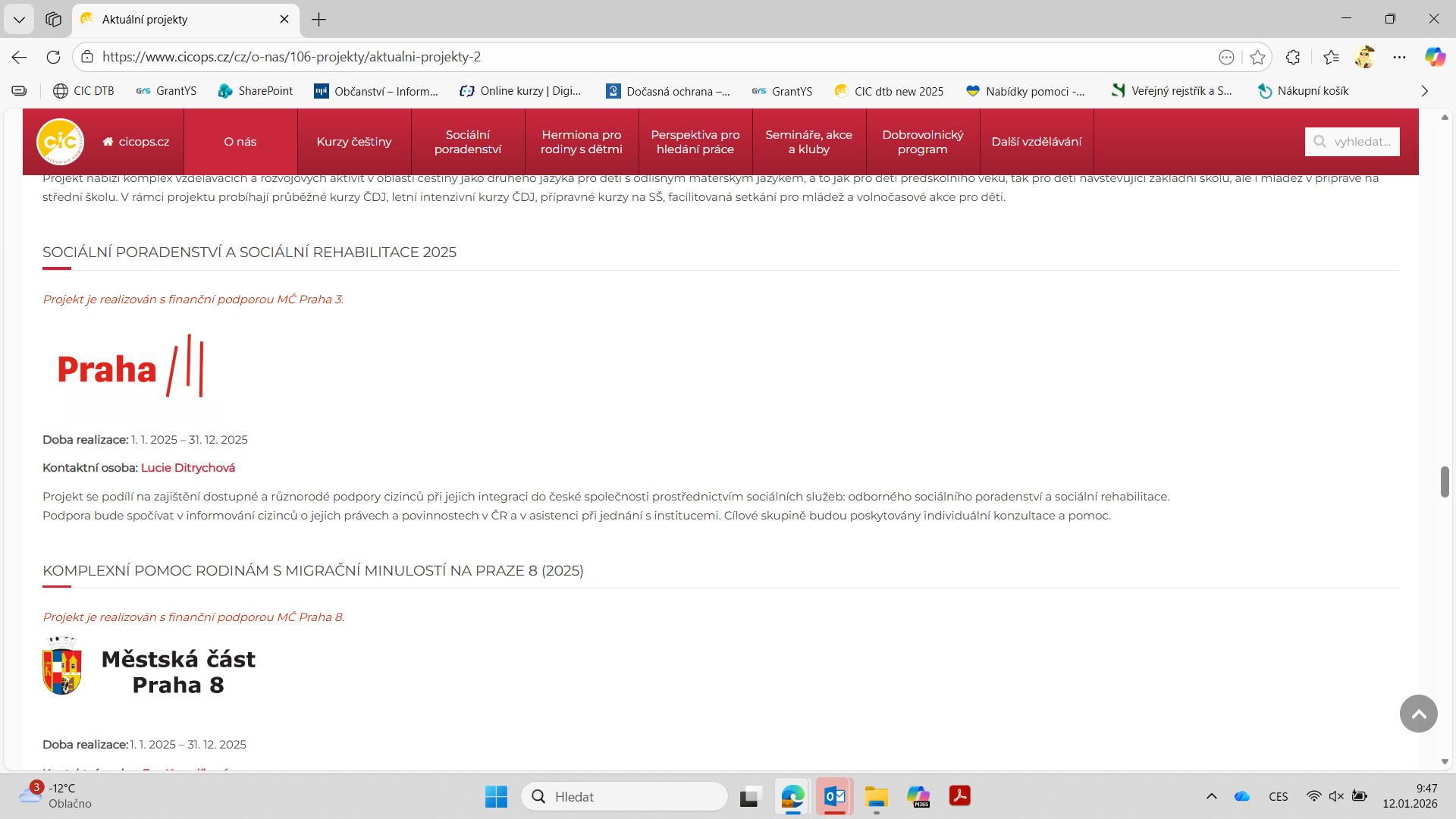Toggle the muted volume tray icon
1456x819 pixels.
coord(1336,796)
